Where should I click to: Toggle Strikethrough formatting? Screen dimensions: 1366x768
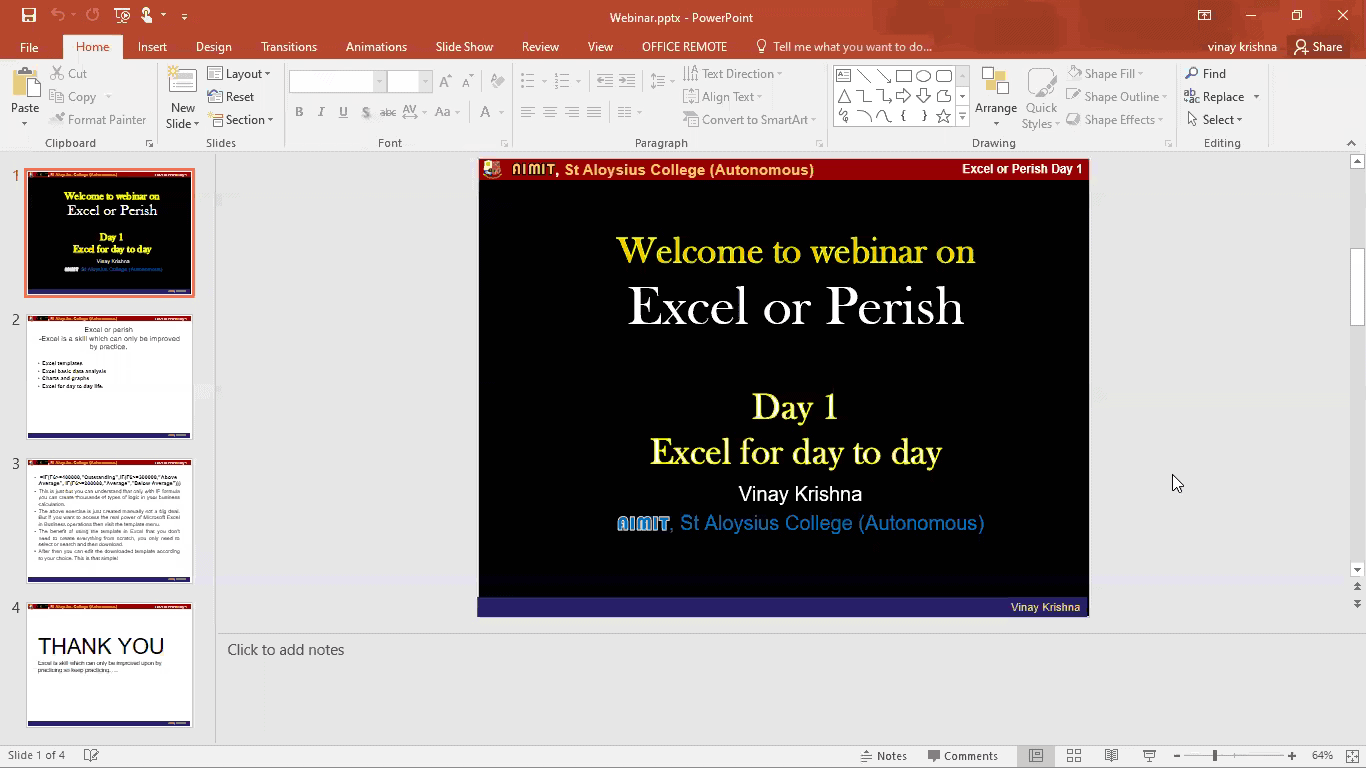point(388,112)
